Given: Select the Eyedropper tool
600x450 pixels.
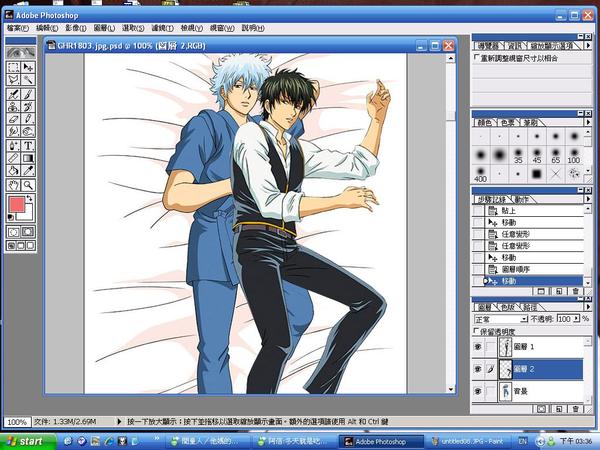Looking at the screenshot, I should [x=28, y=171].
